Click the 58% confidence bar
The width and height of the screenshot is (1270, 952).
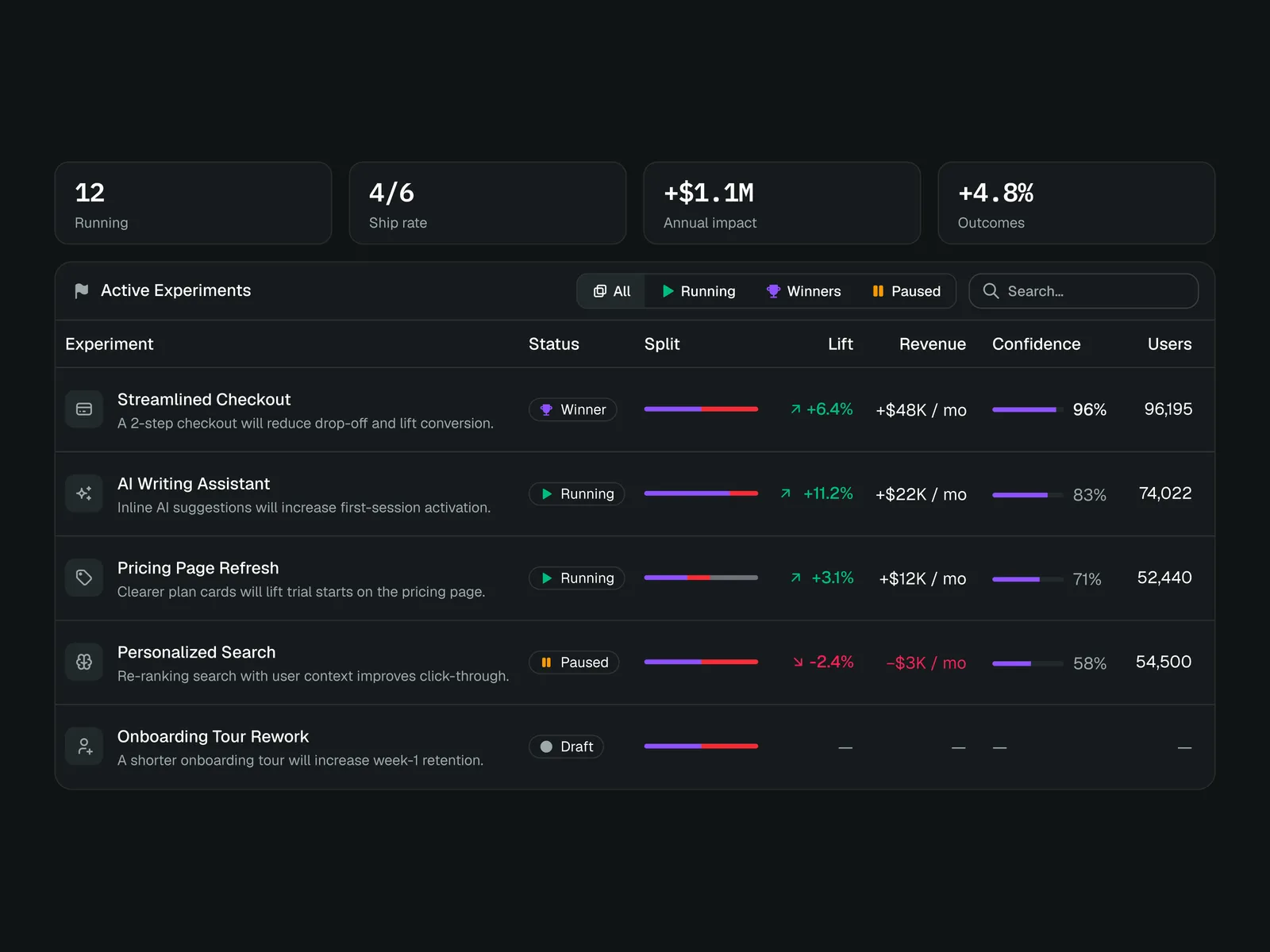(1028, 663)
